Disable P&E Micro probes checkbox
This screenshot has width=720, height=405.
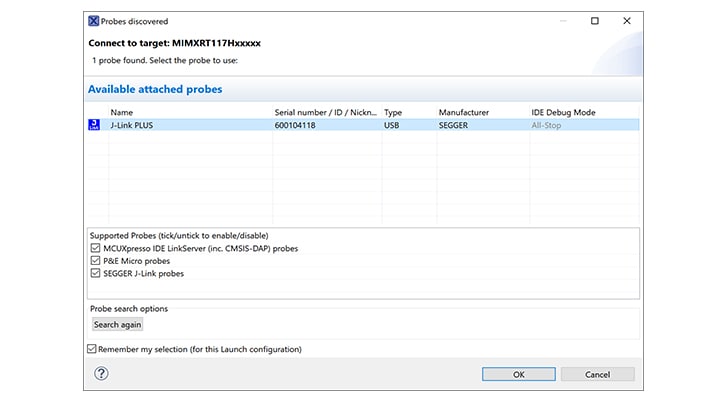point(95,261)
